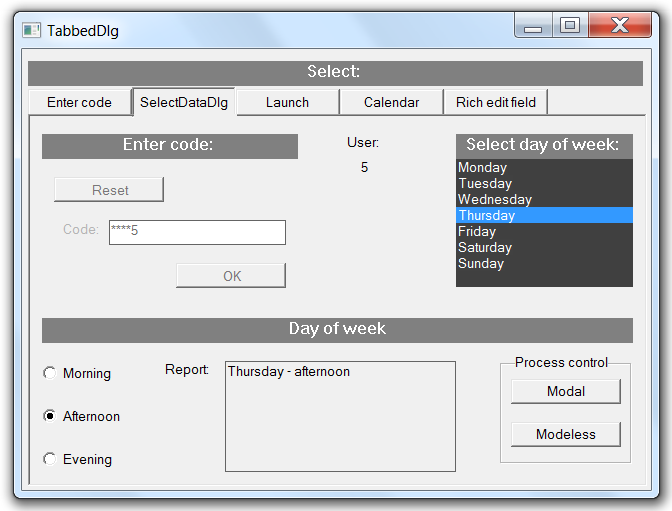Select the highlighted Thursday entry
672x511 pixels.
(544, 215)
